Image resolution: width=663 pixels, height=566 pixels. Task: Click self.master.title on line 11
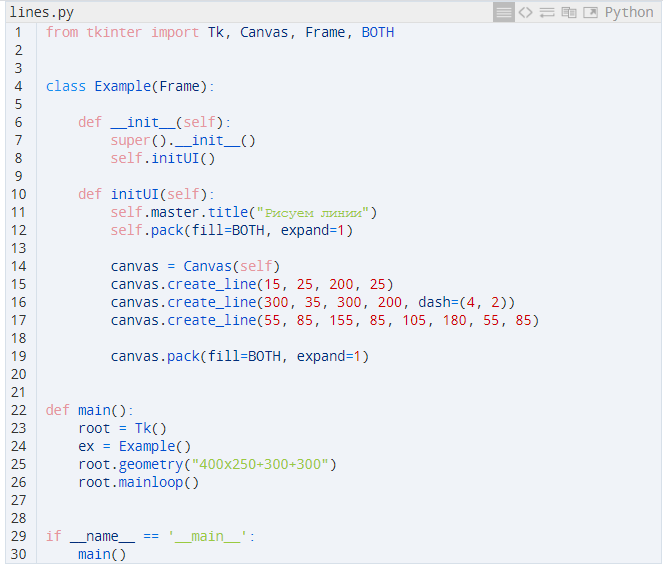click(x=179, y=213)
